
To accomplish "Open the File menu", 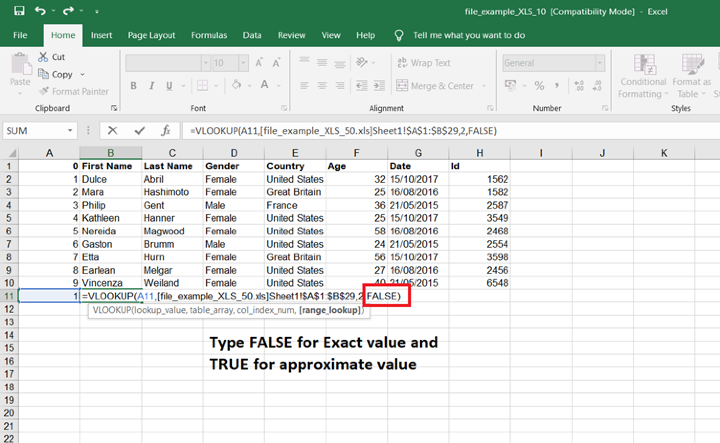I will 20,35.
